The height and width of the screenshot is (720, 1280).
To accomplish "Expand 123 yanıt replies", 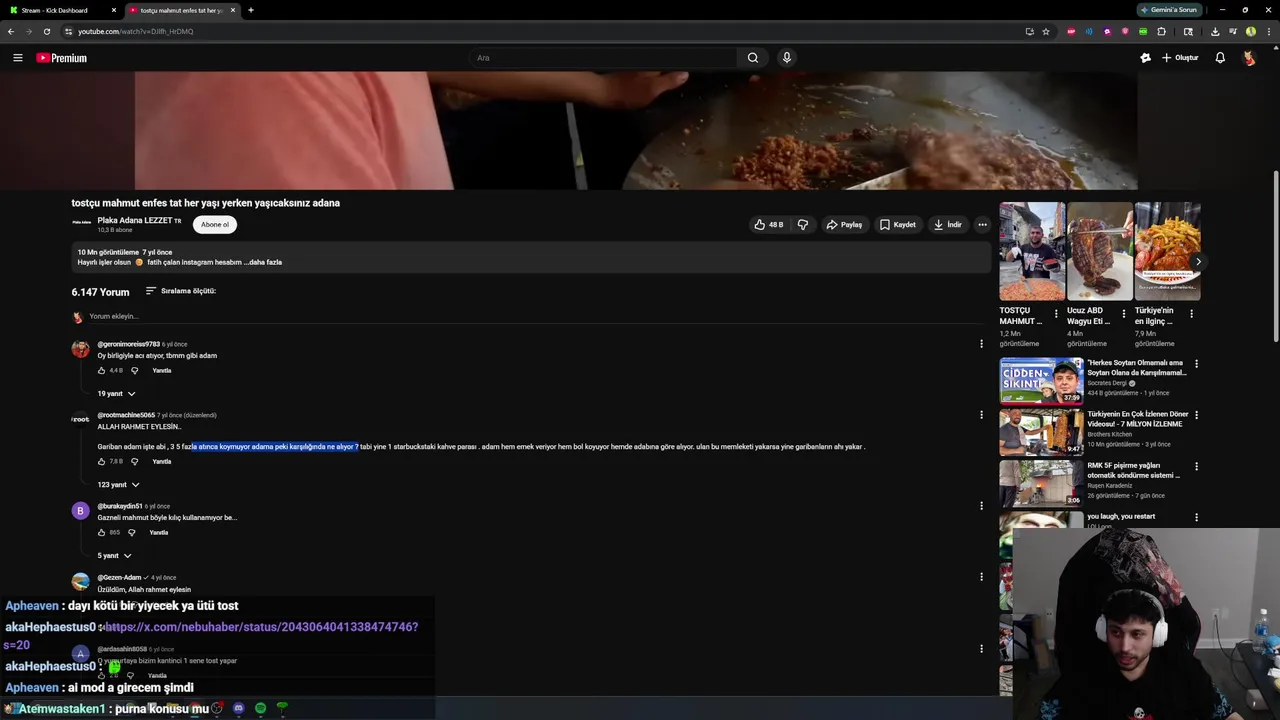I will (118, 484).
